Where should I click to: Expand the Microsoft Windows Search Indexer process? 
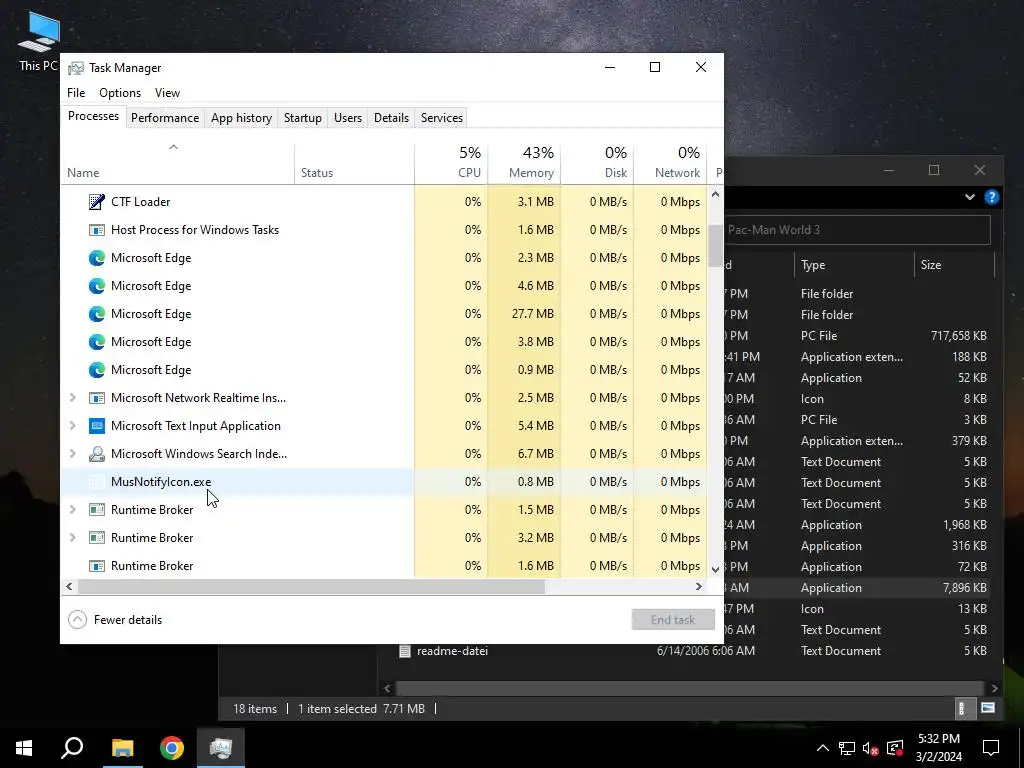(x=72, y=454)
